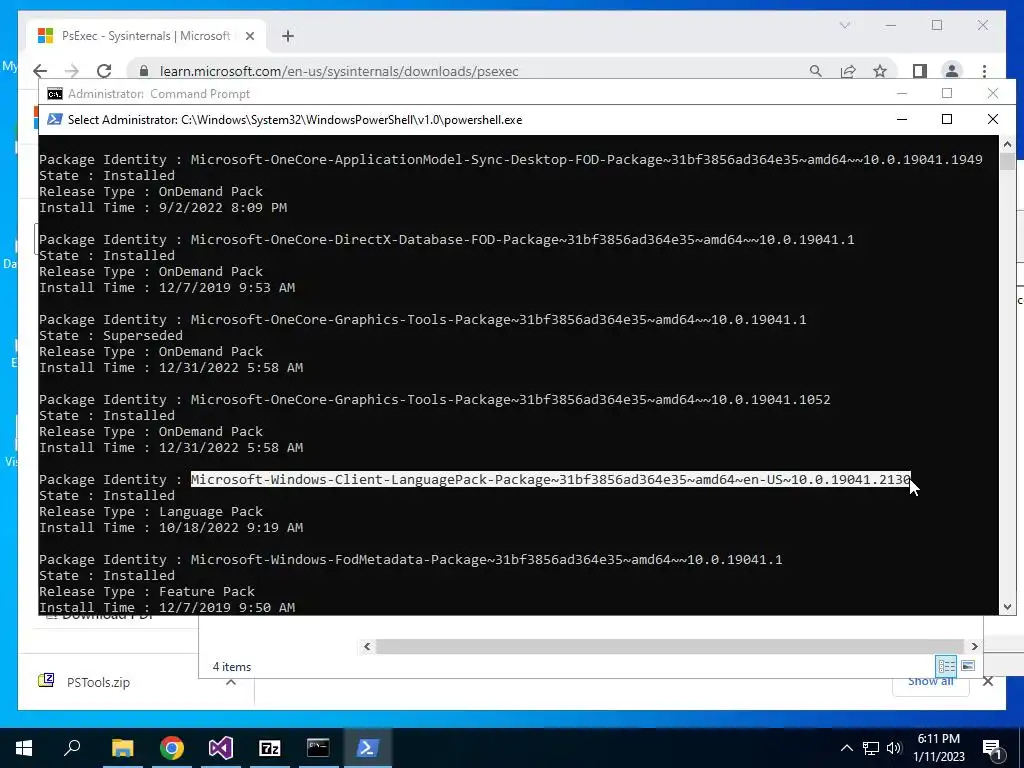Select the PsExec - Sysinternals tab
Screen dimensions: 1024x768
146,36
